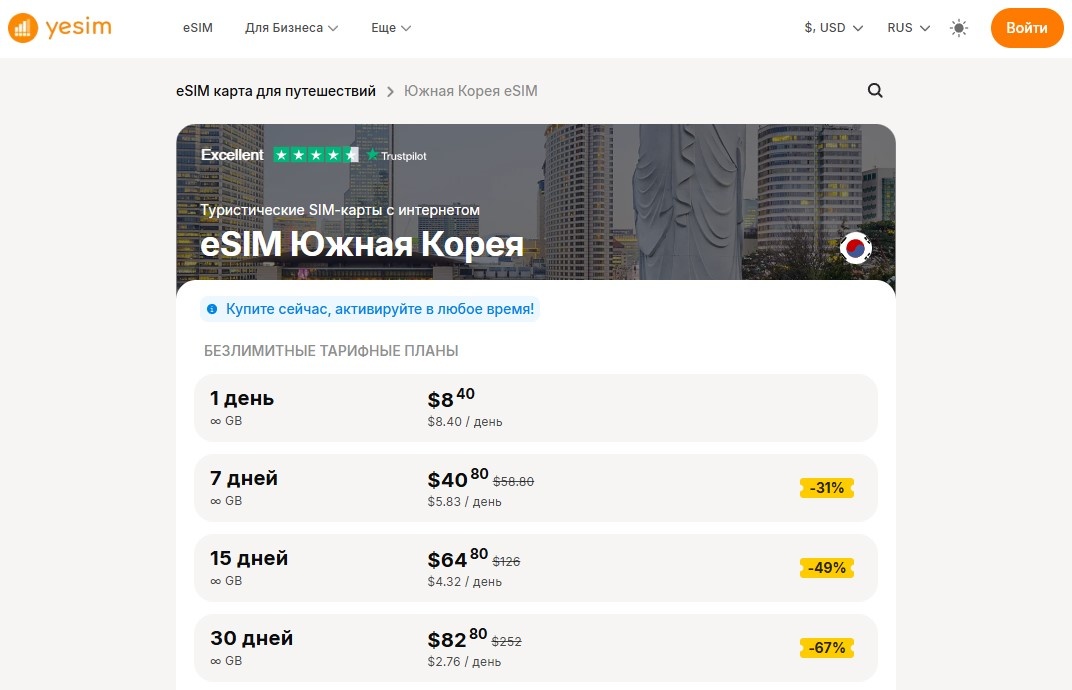
Task: Click the info icon in the blue banner
Action: (x=210, y=309)
